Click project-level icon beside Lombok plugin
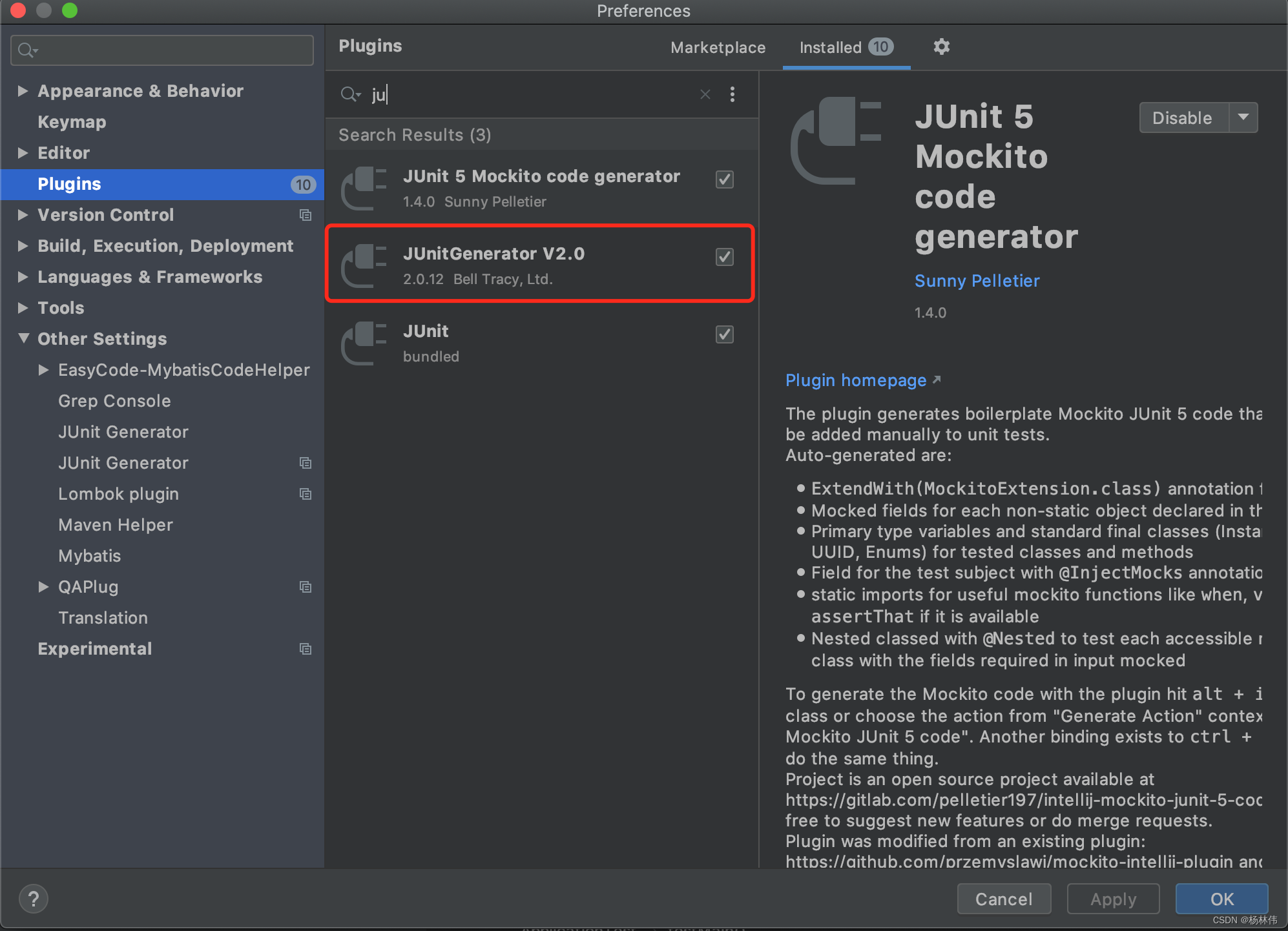The width and height of the screenshot is (1288, 931). 306,494
